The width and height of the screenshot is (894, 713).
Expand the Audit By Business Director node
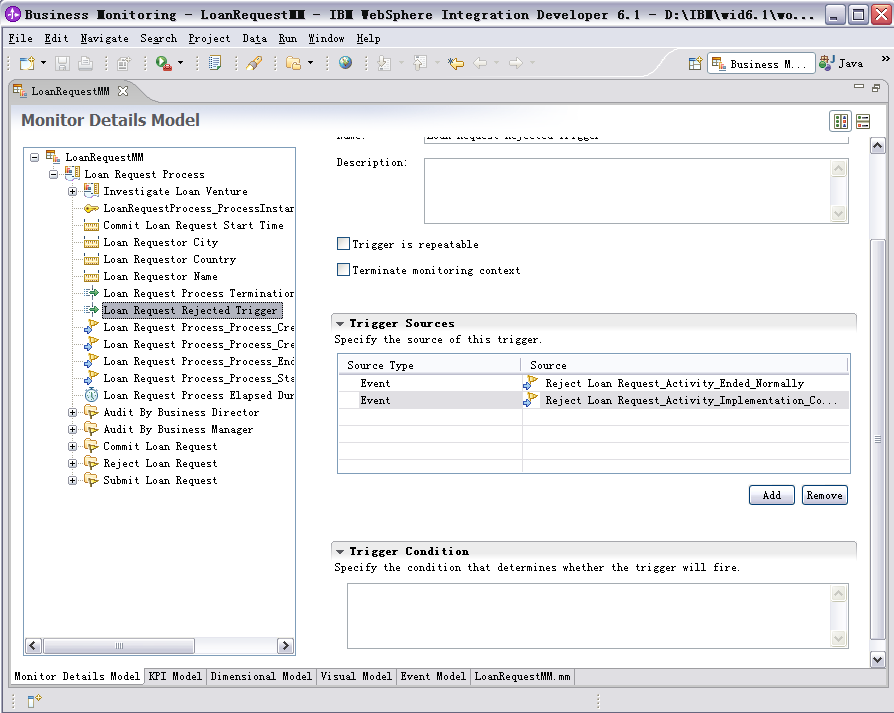(x=72, y=412)
